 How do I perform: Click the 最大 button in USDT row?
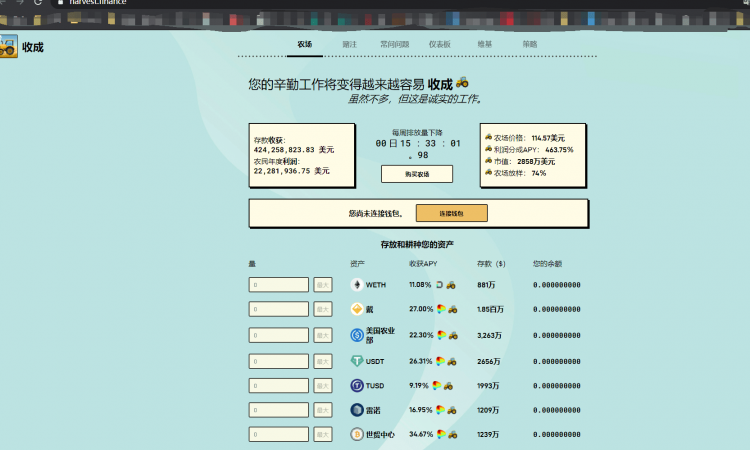(x=323, y=361)
